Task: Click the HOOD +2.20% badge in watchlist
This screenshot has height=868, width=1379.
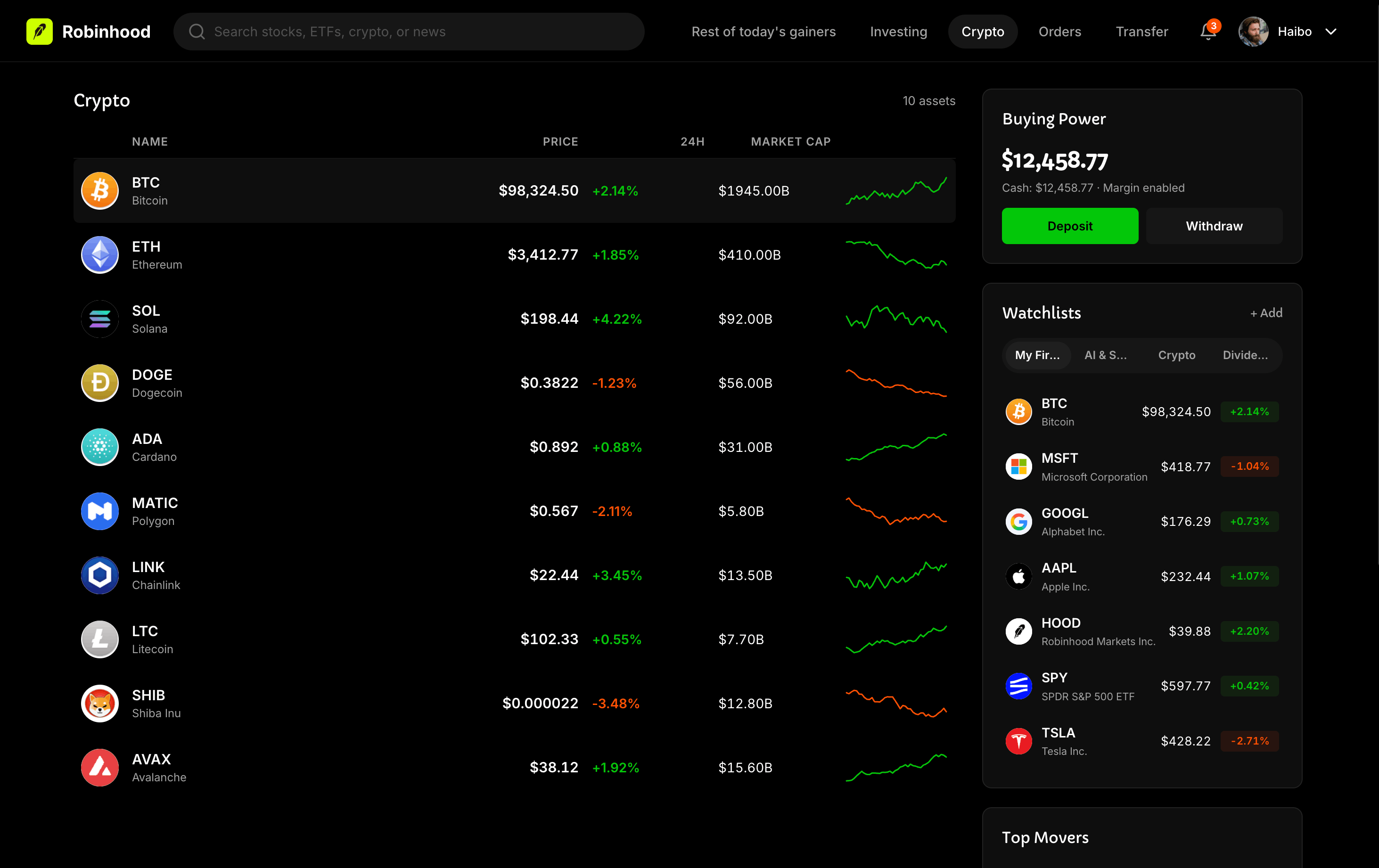Action: 1249,631
